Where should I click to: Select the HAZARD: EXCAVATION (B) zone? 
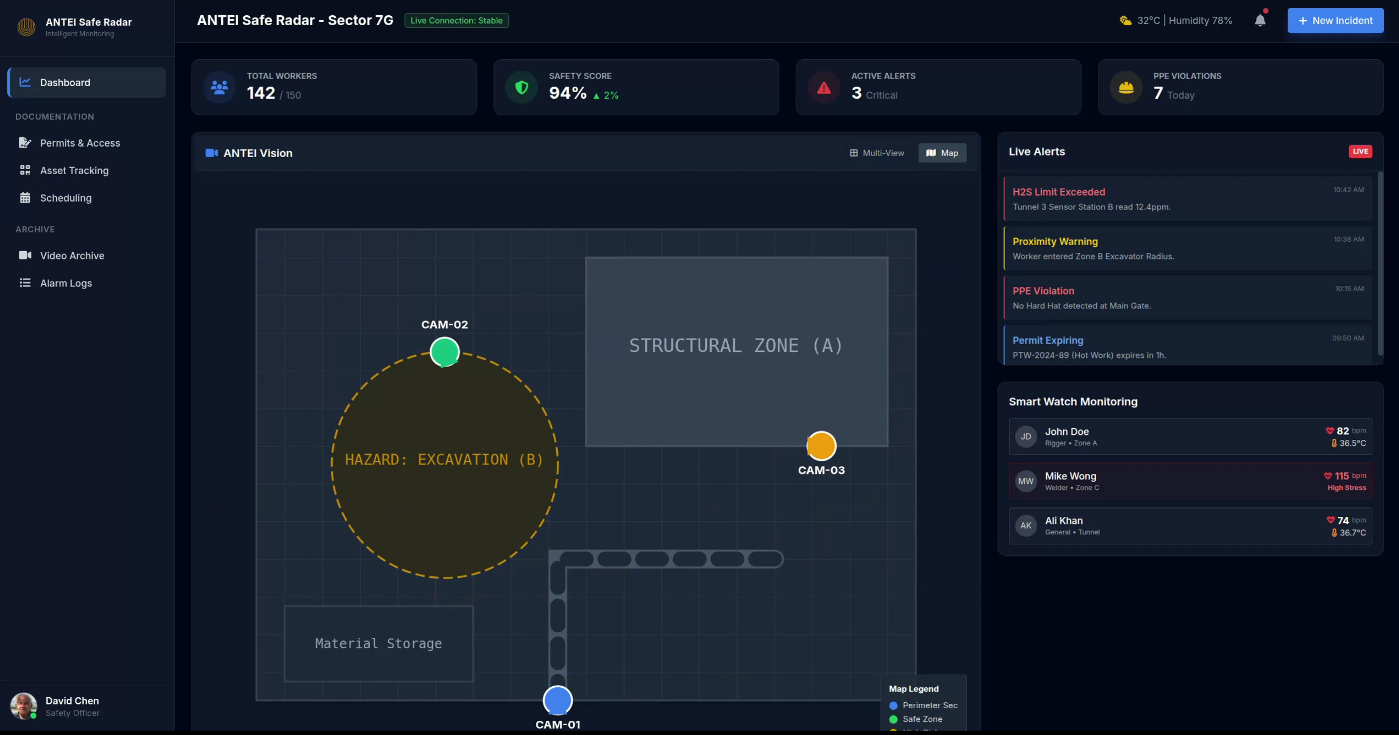(445, 464)
